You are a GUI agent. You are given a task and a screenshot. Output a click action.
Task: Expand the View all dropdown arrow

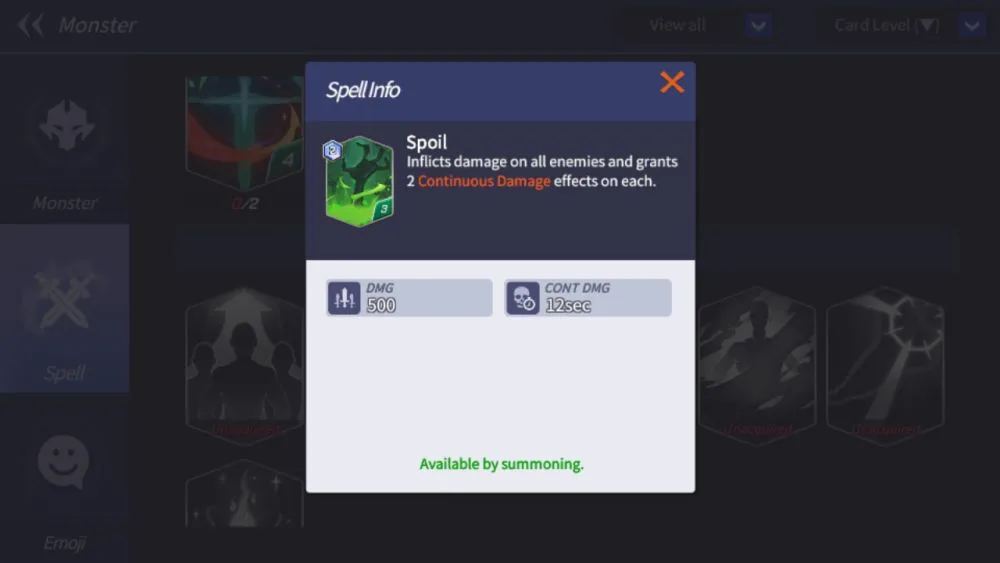click(758, 26)
